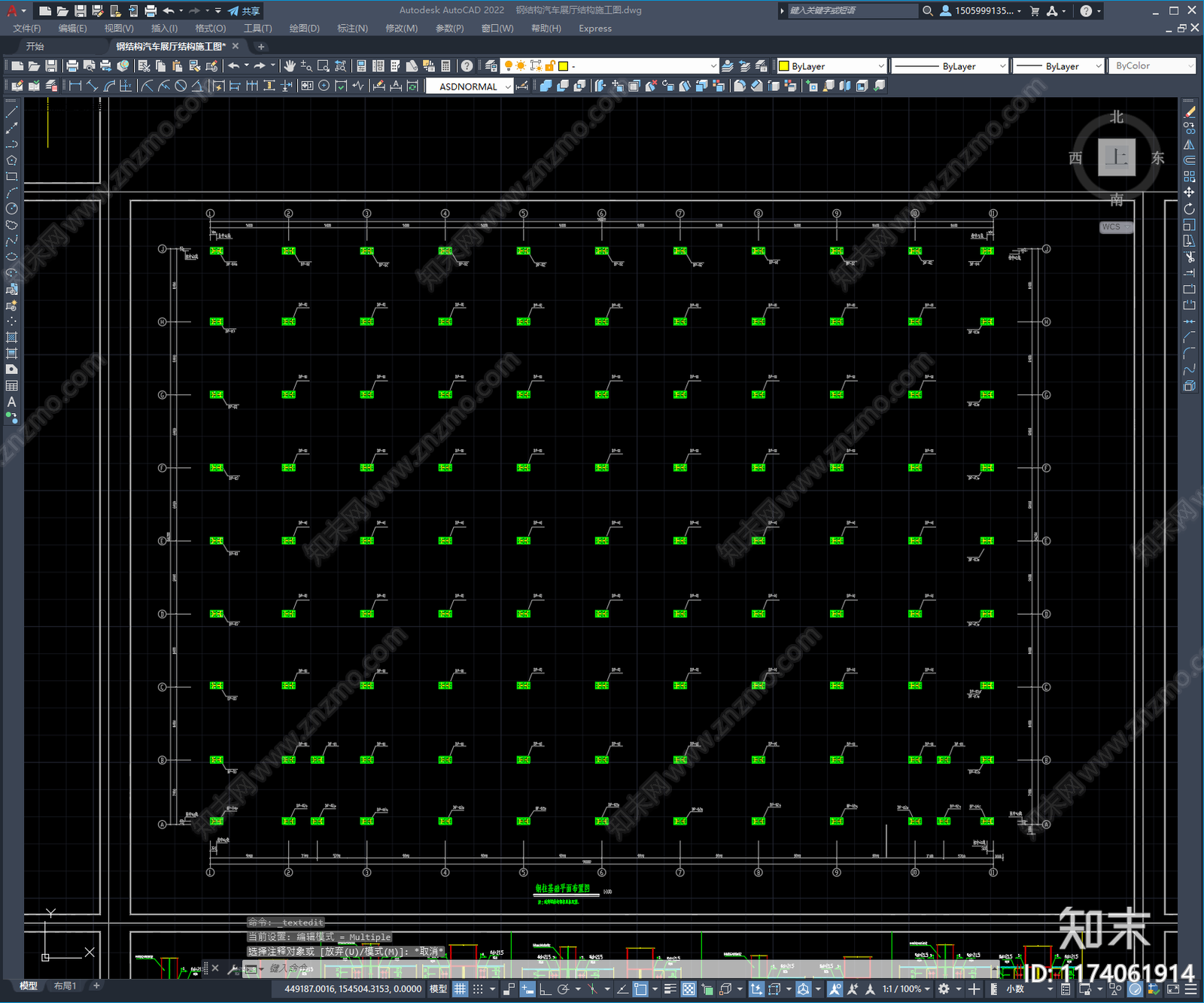The width and height of the screenshot is (1204, 1003).
Task: Open Layer Properties manager icon
Action: coord(491,66)
